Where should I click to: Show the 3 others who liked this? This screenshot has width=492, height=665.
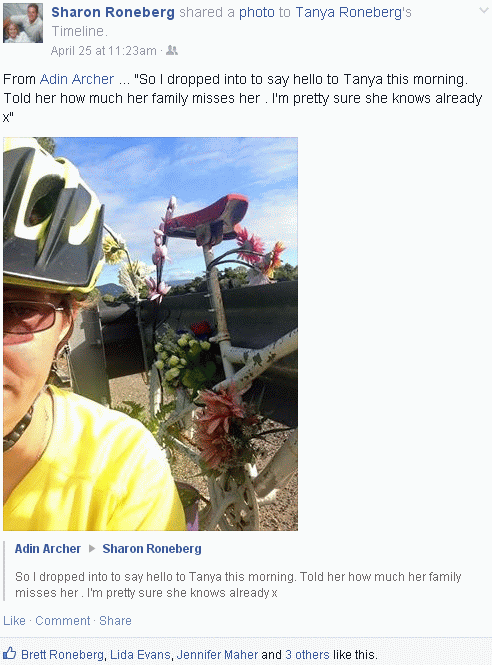coord(307,655)
